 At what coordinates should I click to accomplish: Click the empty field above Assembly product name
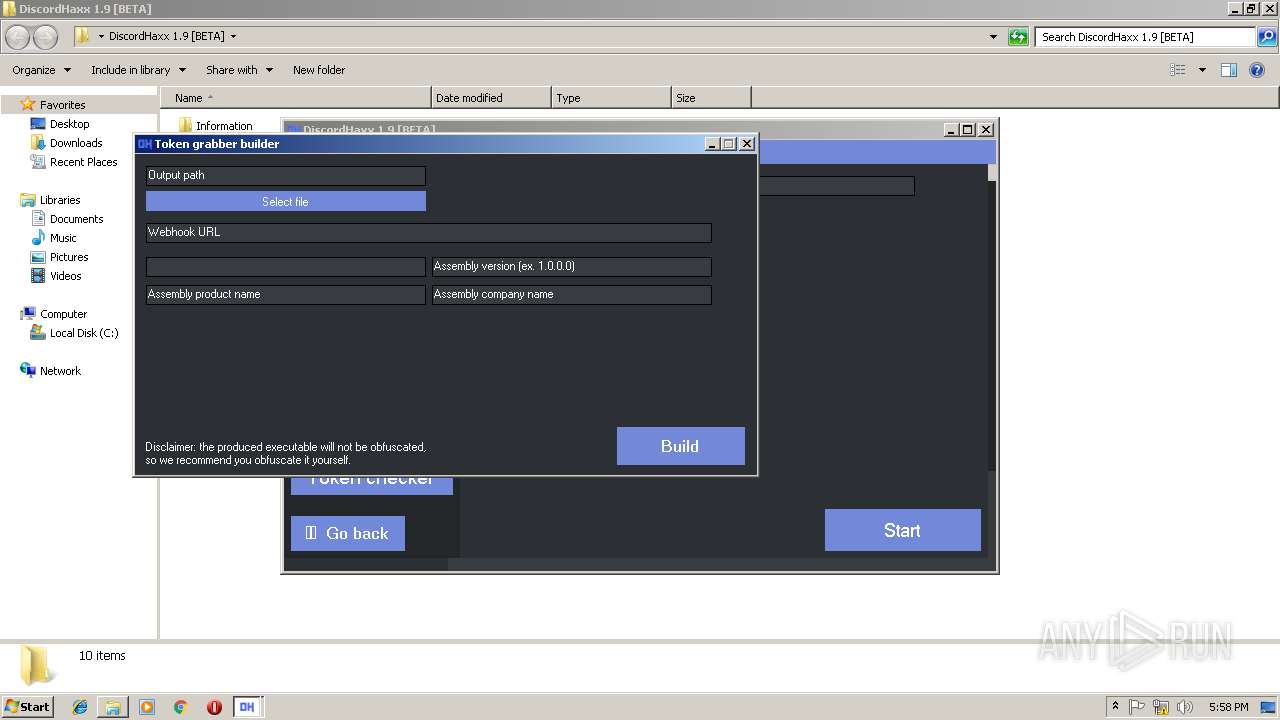[x=286, y=266]
